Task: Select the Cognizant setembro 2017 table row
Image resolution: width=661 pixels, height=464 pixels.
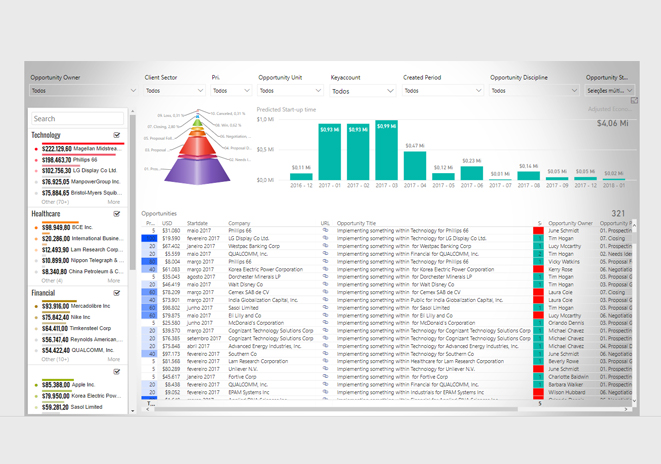Action: pyautogui.click(x=387, y=338)
